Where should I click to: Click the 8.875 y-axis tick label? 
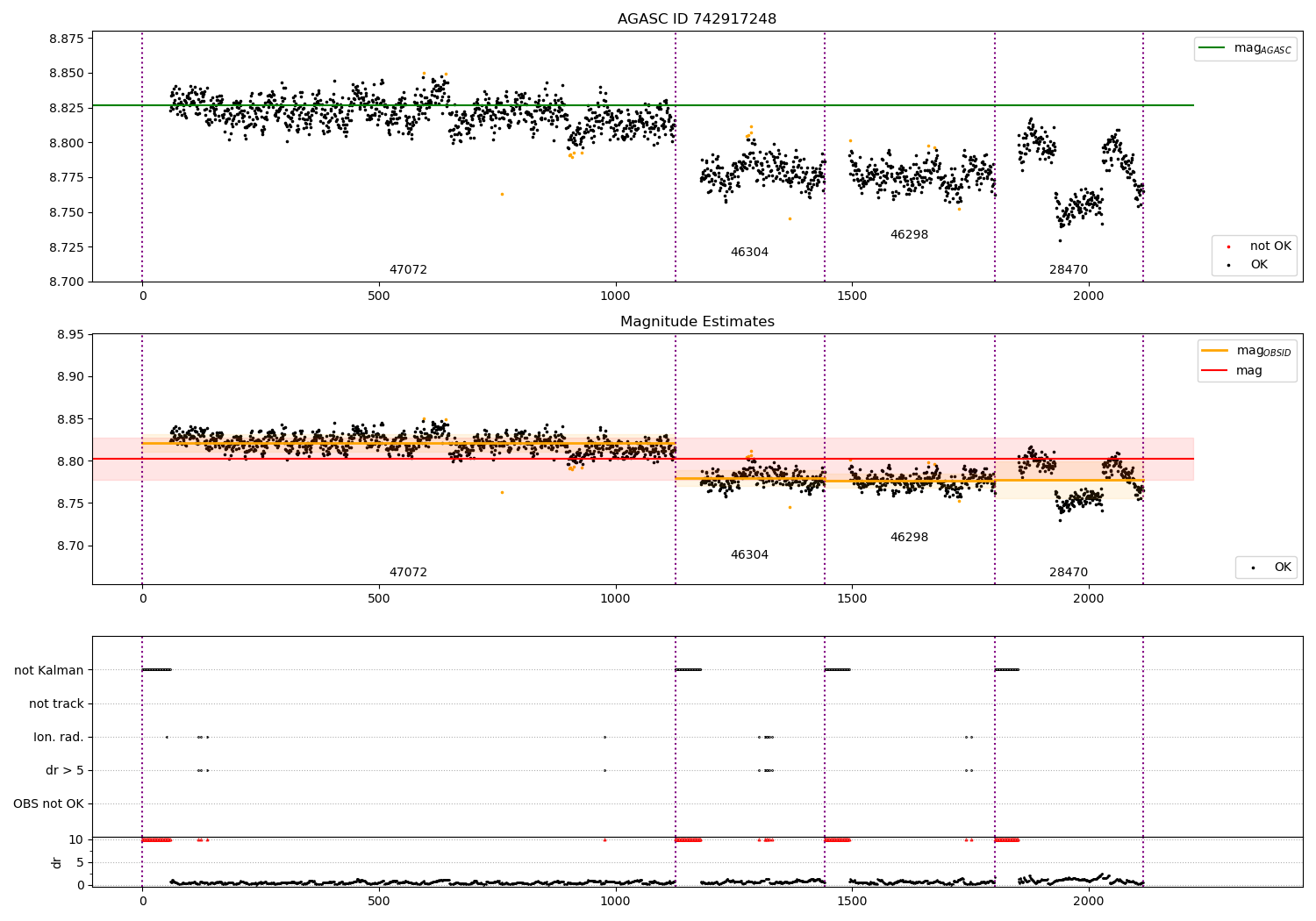point(67,39)
